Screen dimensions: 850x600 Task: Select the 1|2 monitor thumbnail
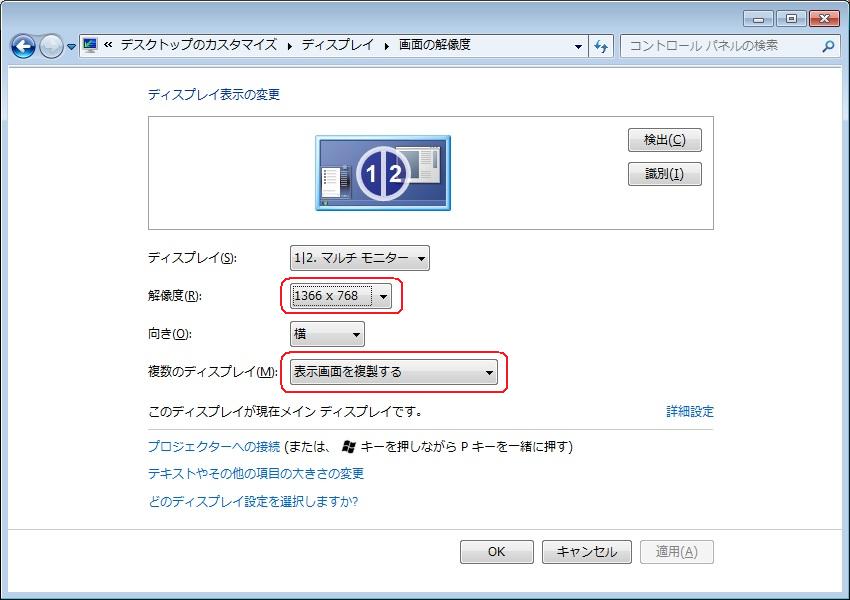tap(383, 173)
